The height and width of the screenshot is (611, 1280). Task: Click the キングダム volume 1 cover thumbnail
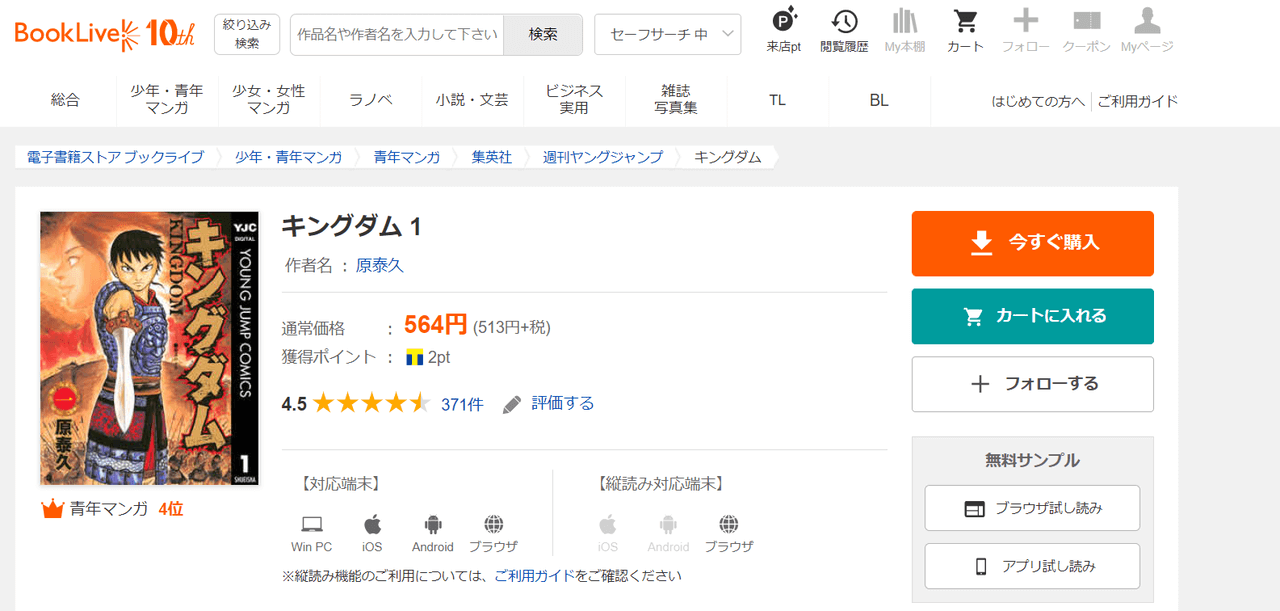point(149,348)
